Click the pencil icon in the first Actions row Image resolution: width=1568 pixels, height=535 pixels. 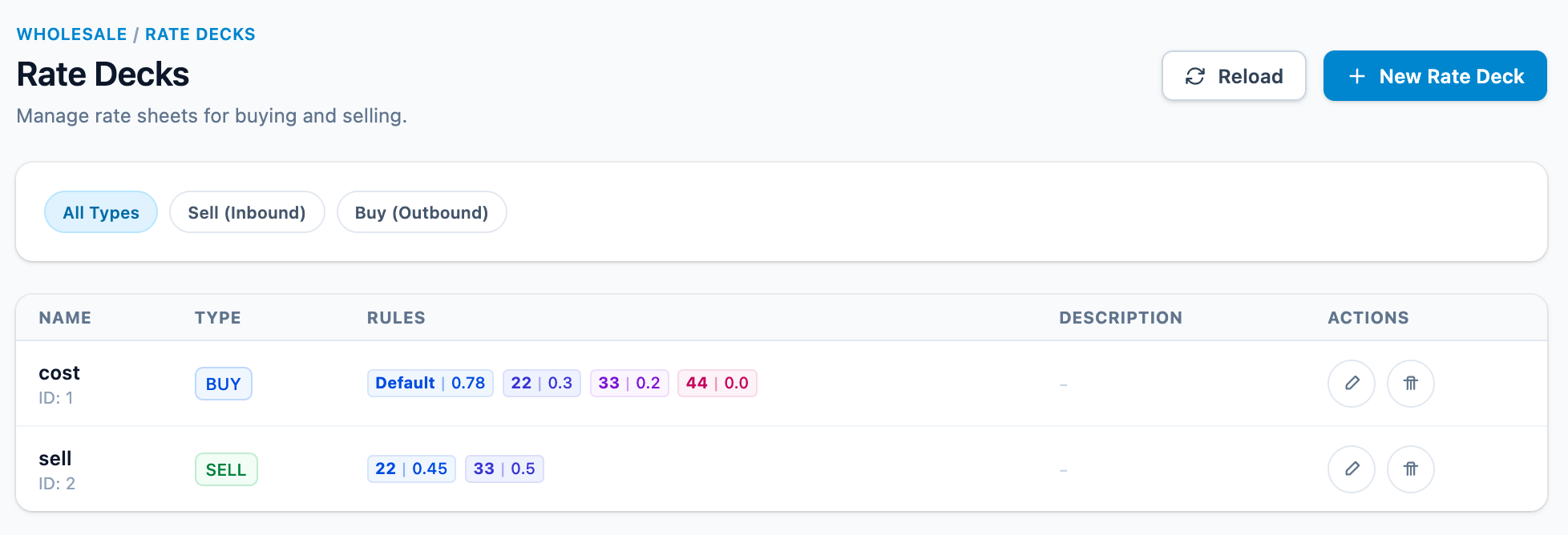click(1352, 384)
